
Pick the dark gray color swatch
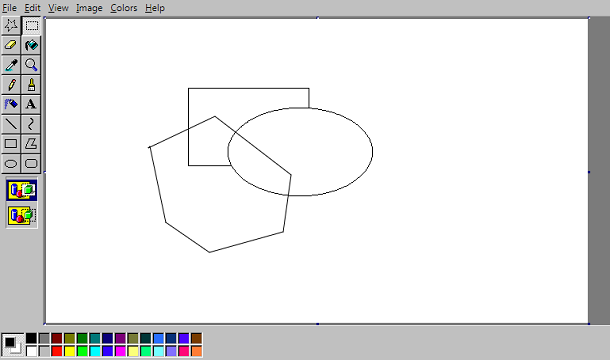(x=44, y=338)
